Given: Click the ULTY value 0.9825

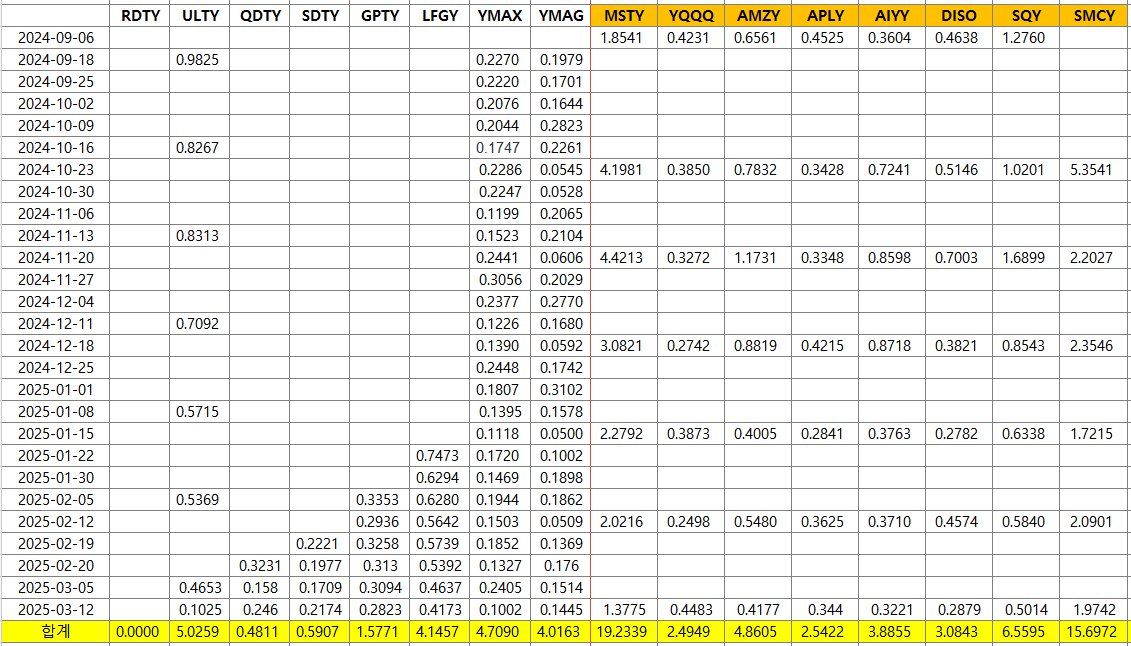Looking at the screenshot, I should (200, 58).
